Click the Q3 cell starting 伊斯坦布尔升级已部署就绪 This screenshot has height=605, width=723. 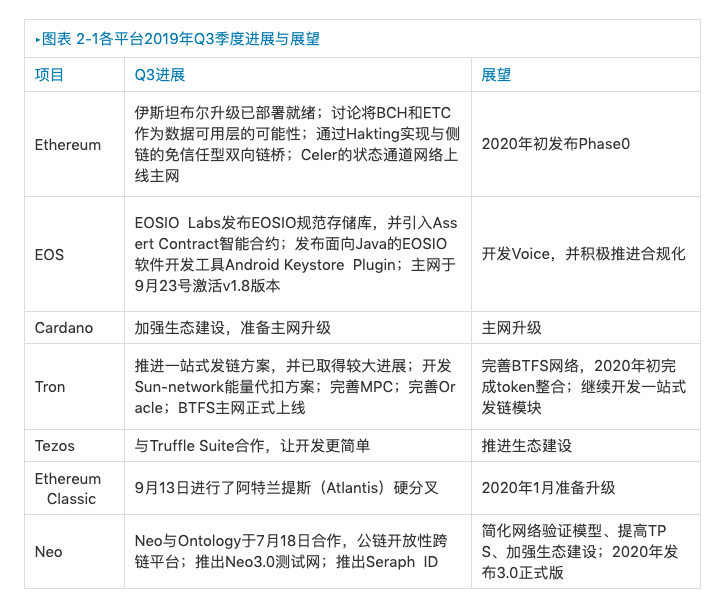click(x=297, y=144)
